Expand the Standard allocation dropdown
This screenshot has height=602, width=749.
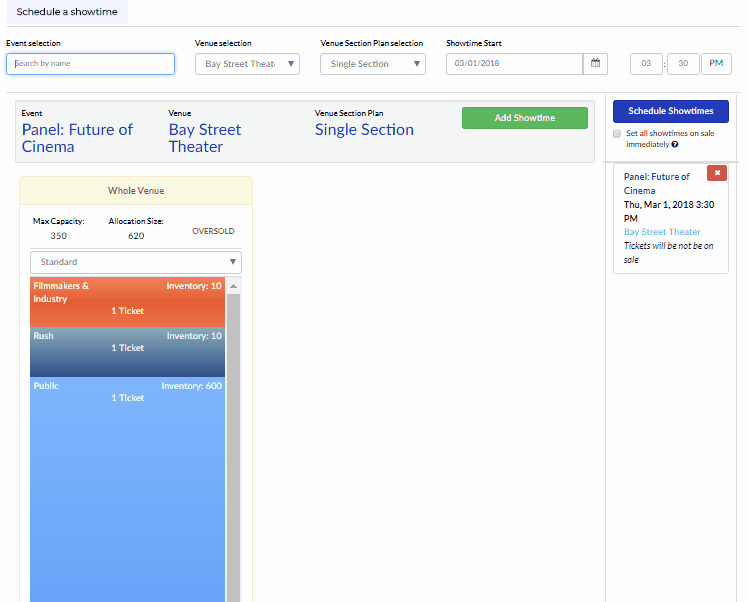point(136,262)
